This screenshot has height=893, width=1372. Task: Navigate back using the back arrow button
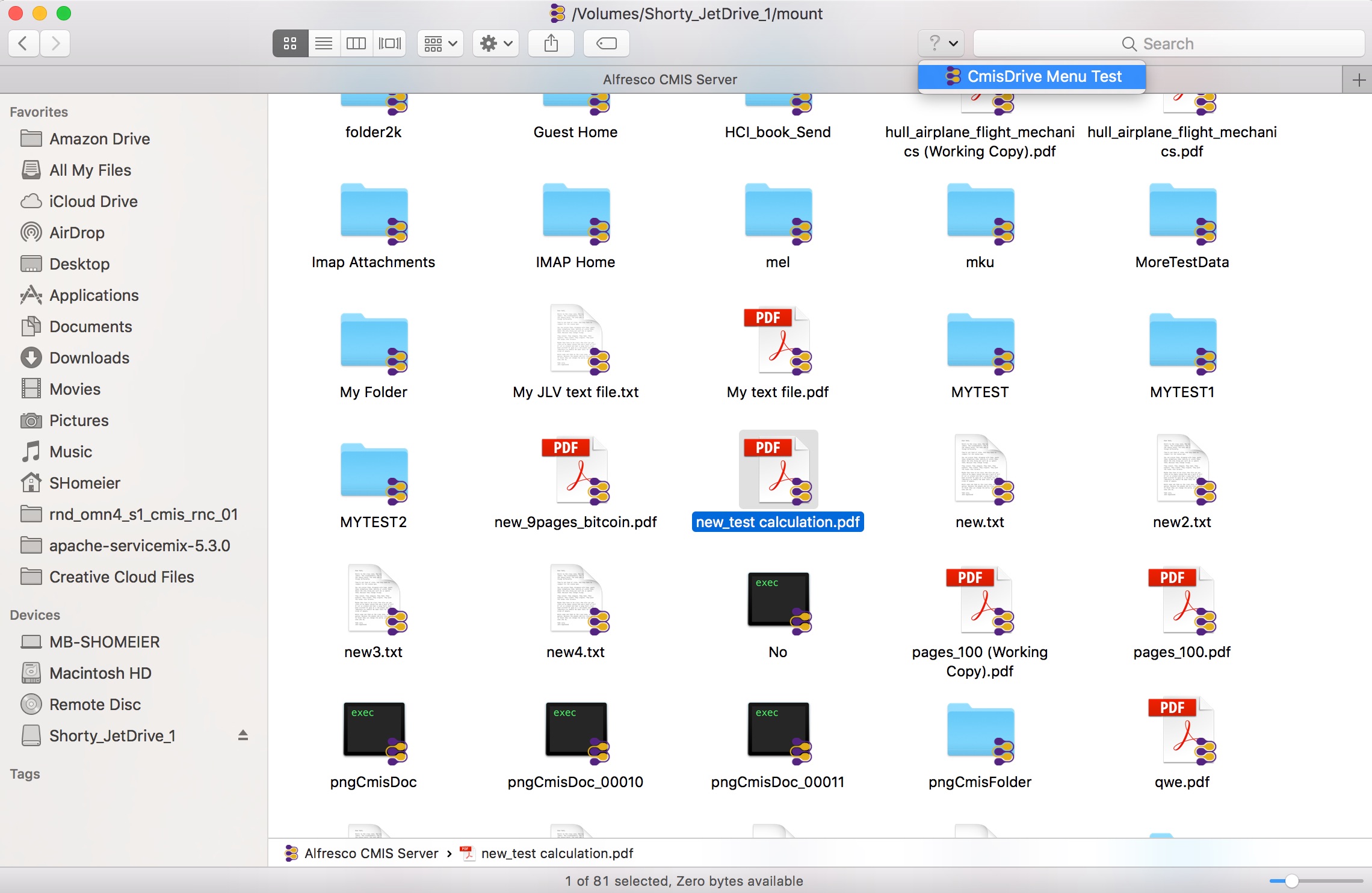point(23,44)
